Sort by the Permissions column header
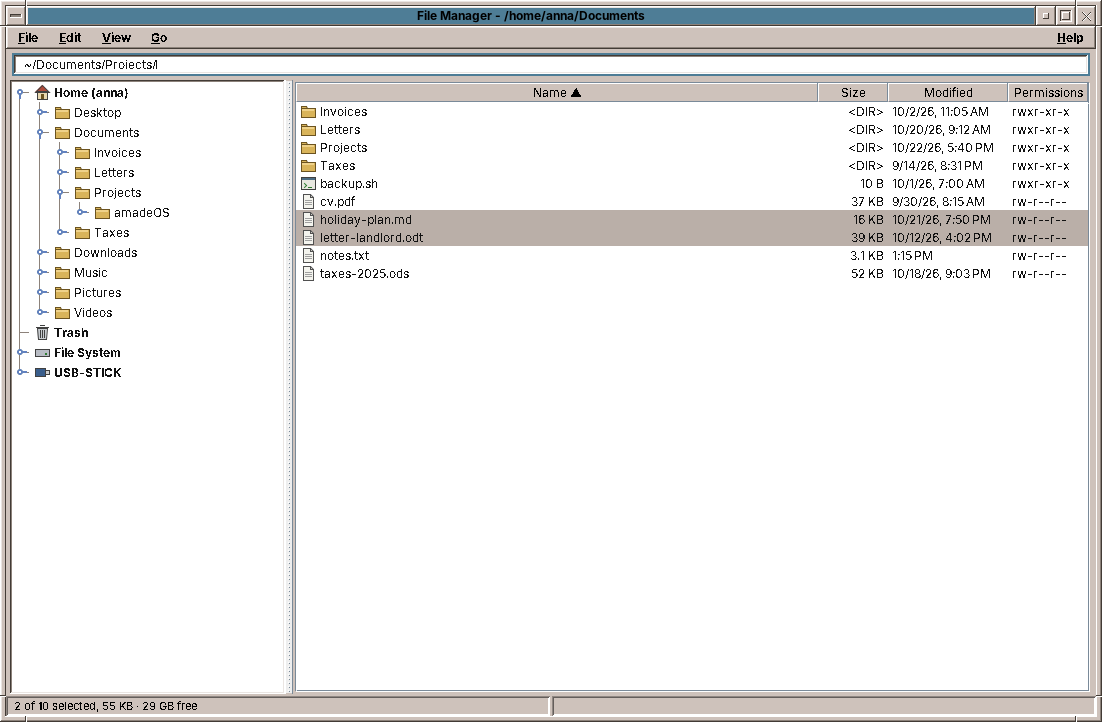The image size is (1102, 722). click(x=1048, y=93)
